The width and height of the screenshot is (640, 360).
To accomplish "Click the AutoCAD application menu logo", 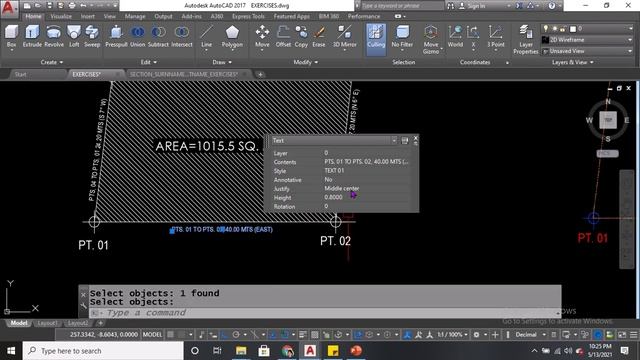I will (x=9, y=7).
